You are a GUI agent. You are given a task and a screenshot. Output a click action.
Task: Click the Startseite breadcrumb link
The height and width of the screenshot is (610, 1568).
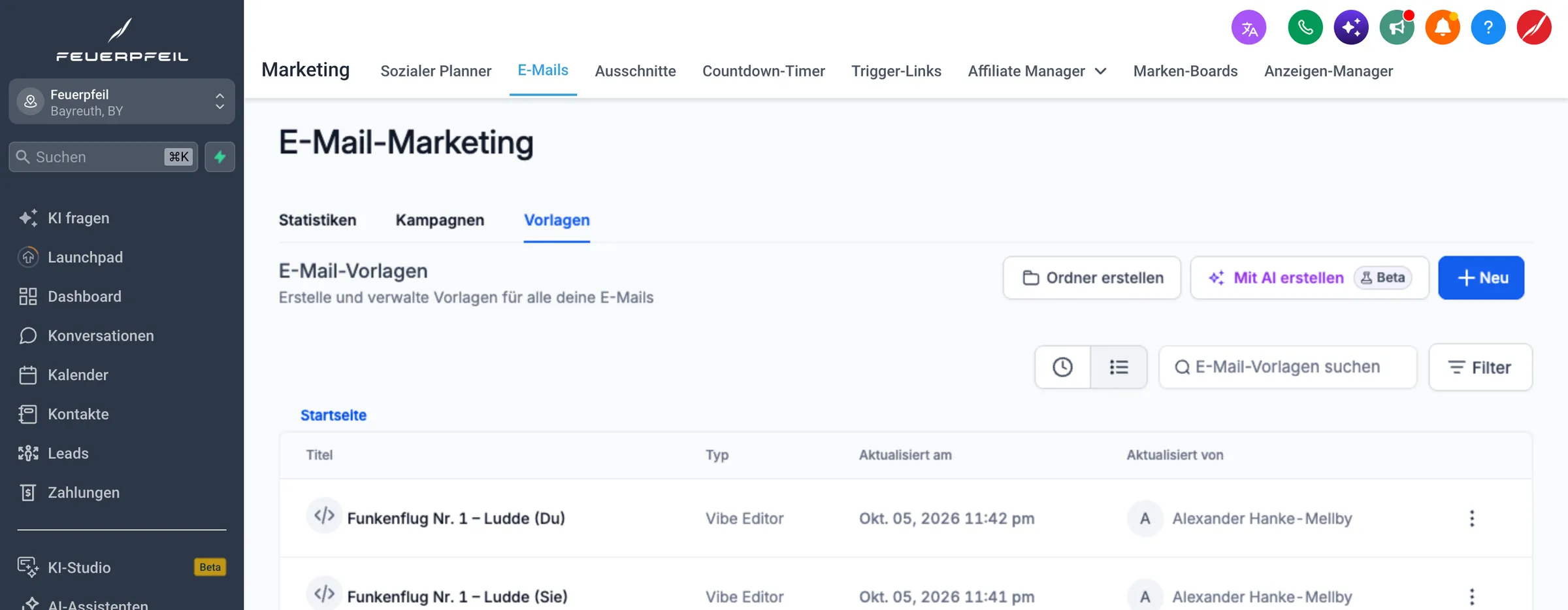[333, 415]
